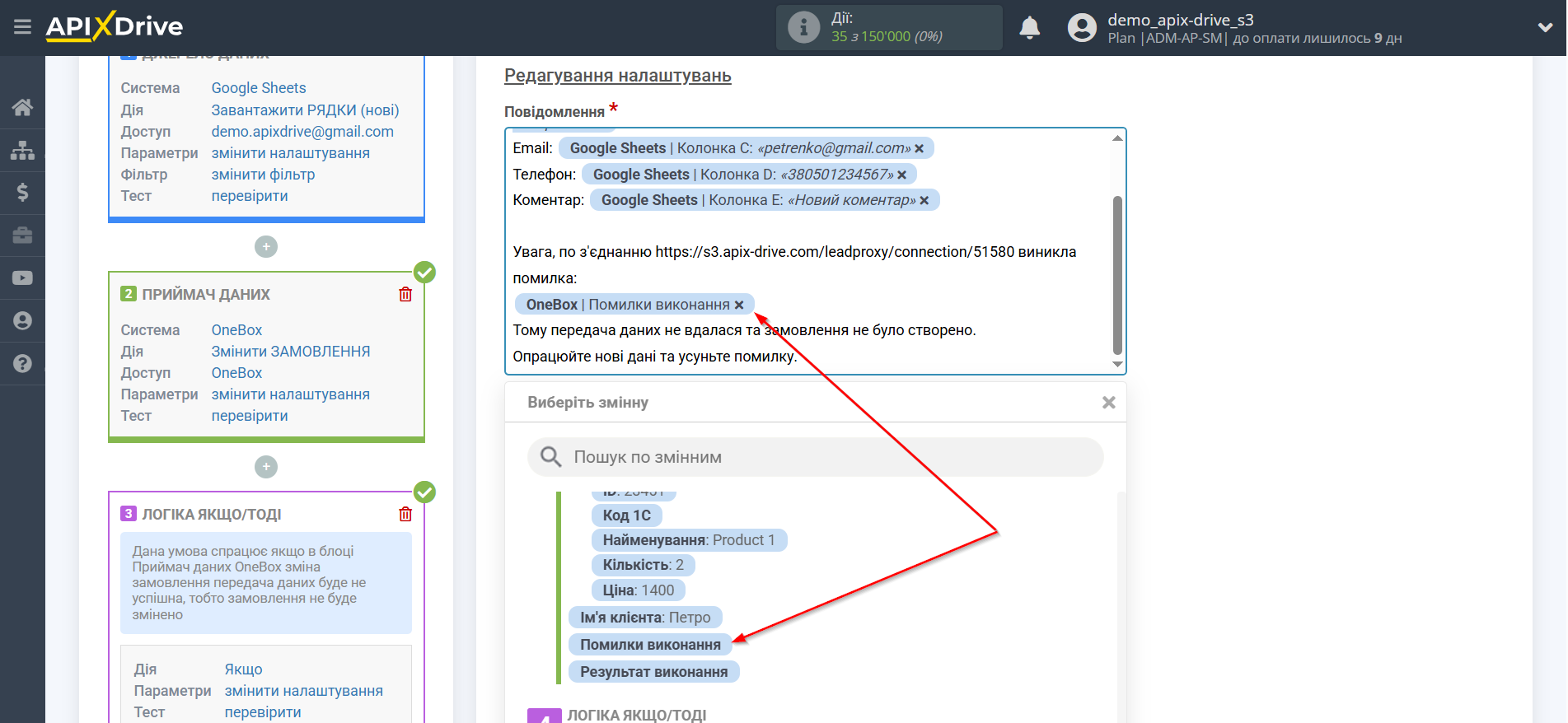Screen dimensions: 1568x723
Task: Click перевірити for OneBox receiver test
Action: coord(250,416)
